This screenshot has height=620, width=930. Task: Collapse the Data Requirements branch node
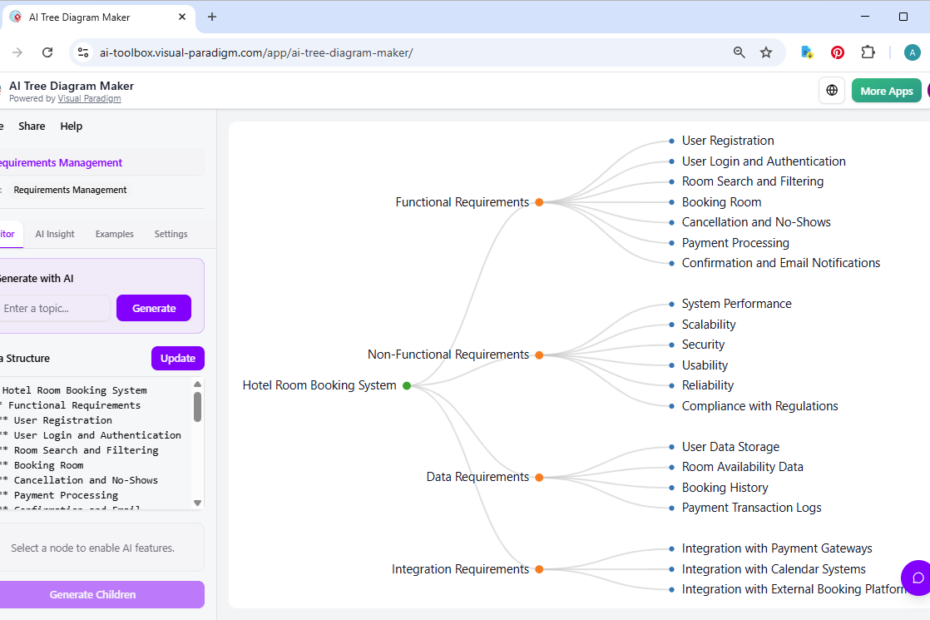tap(539, 477)
